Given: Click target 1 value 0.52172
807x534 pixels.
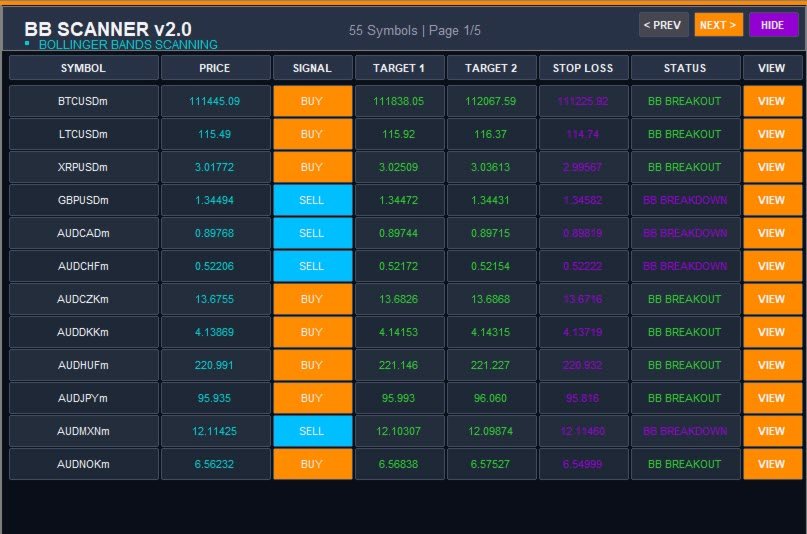Looking at the screenshot, I should pyautogui.click(x=398, y=265).
